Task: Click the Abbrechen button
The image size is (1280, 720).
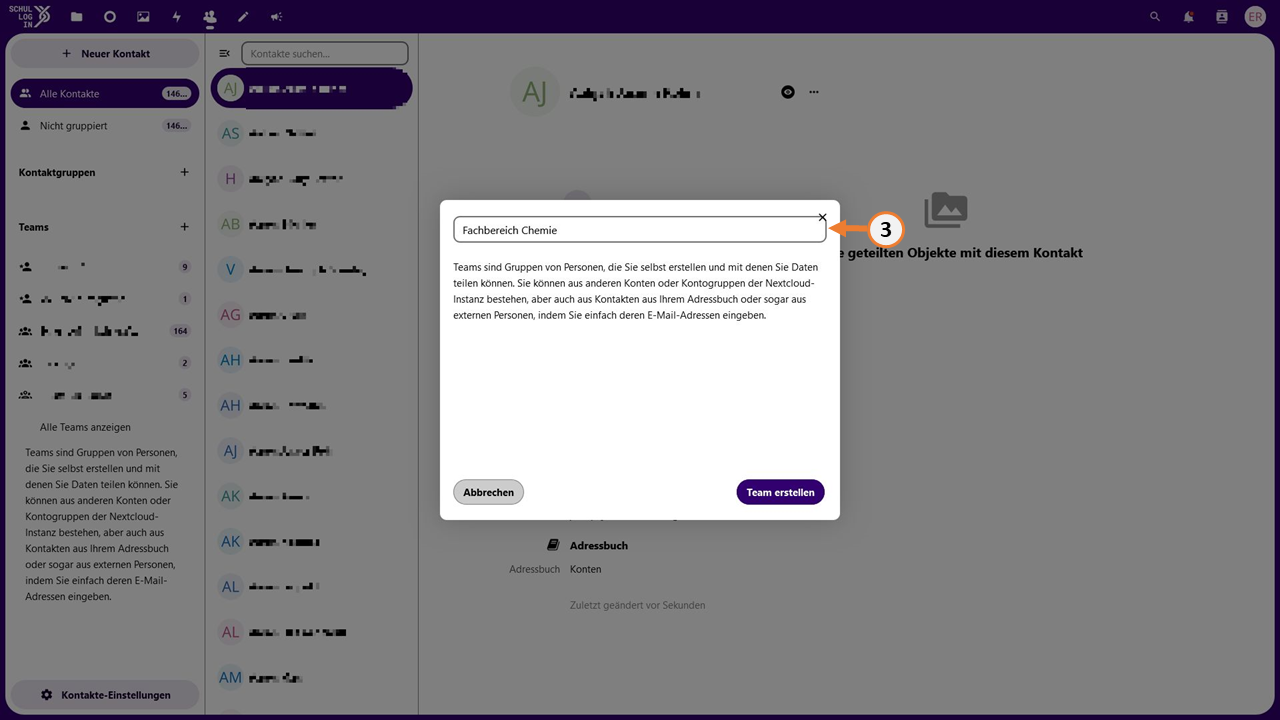Action: [x=489, y=492]
